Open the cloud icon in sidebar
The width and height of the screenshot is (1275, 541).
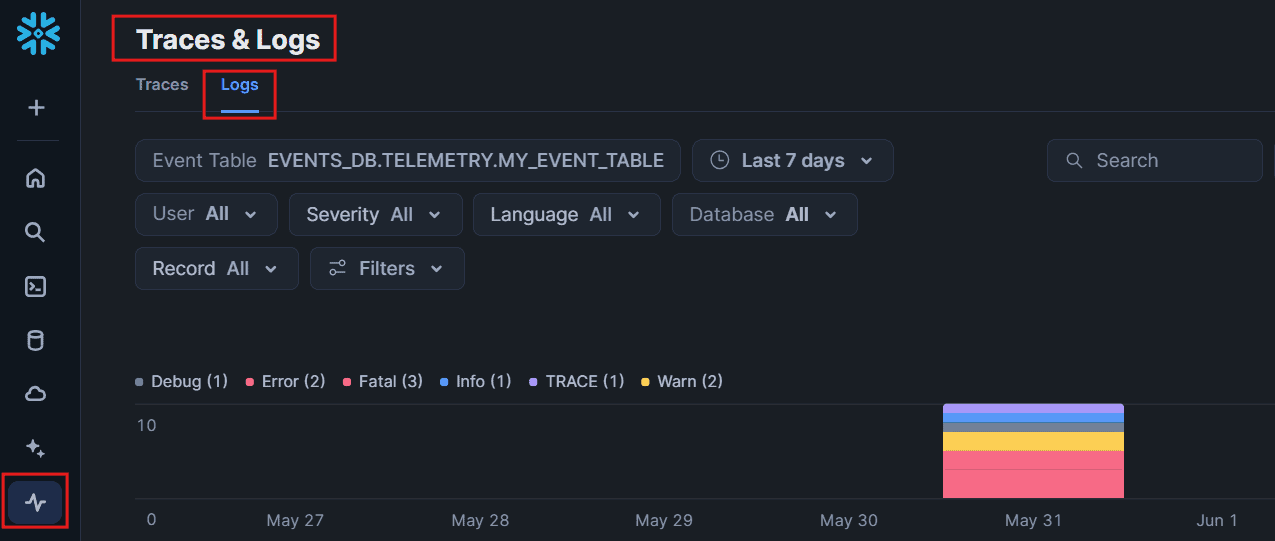pyautogui.click(x=36, y=395)
